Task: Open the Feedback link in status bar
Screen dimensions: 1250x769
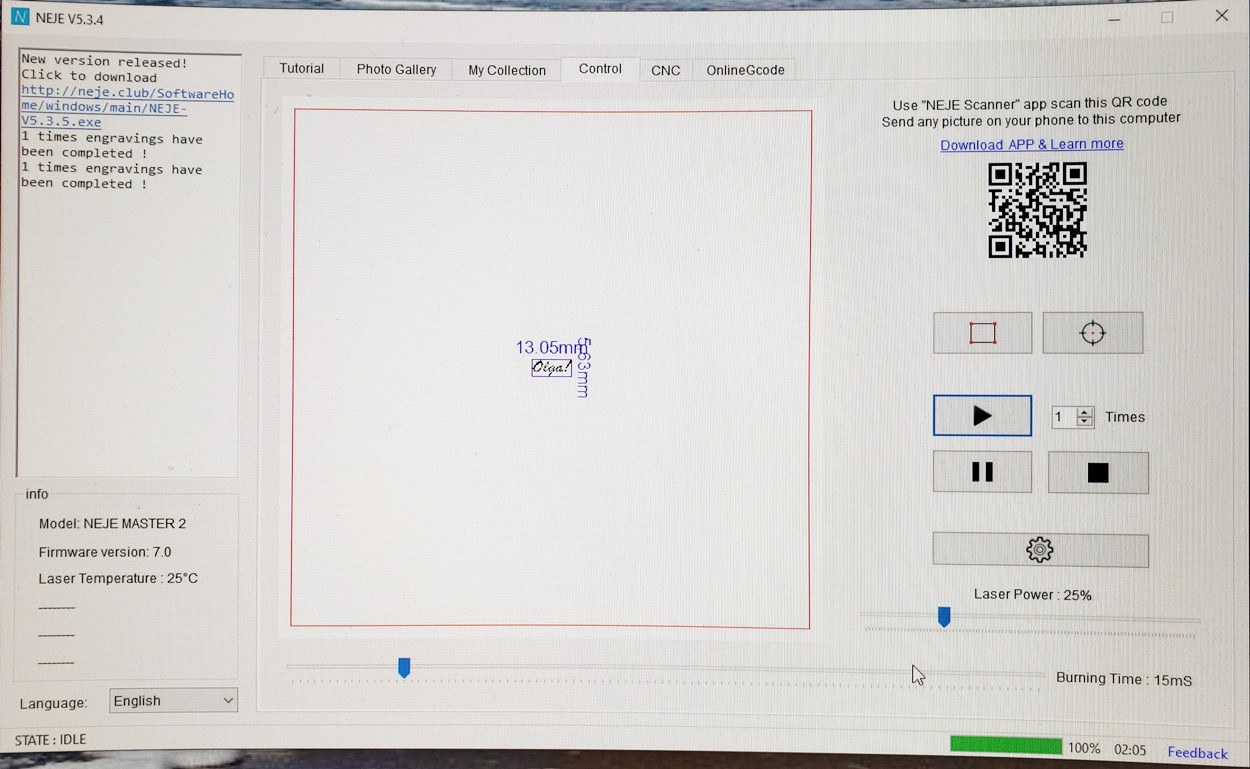Action: point(1197,753)
